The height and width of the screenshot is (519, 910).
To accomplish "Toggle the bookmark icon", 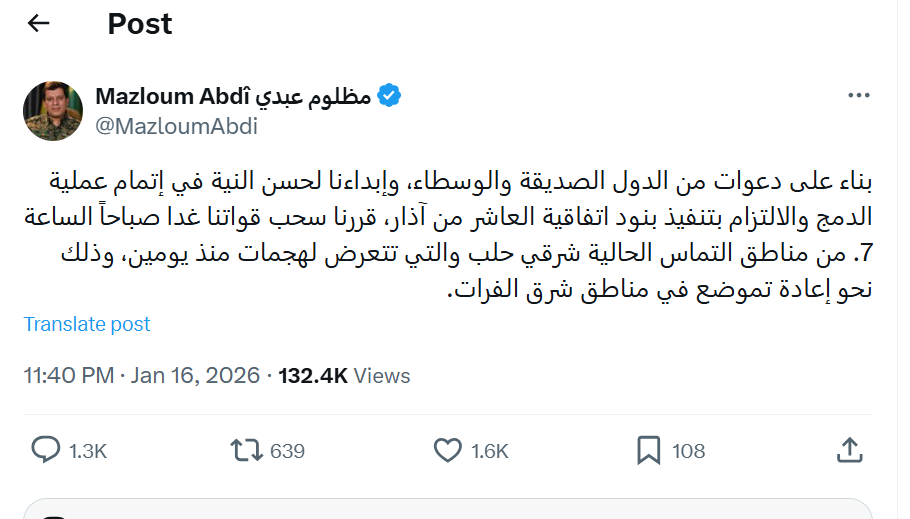I will [648, 451].
